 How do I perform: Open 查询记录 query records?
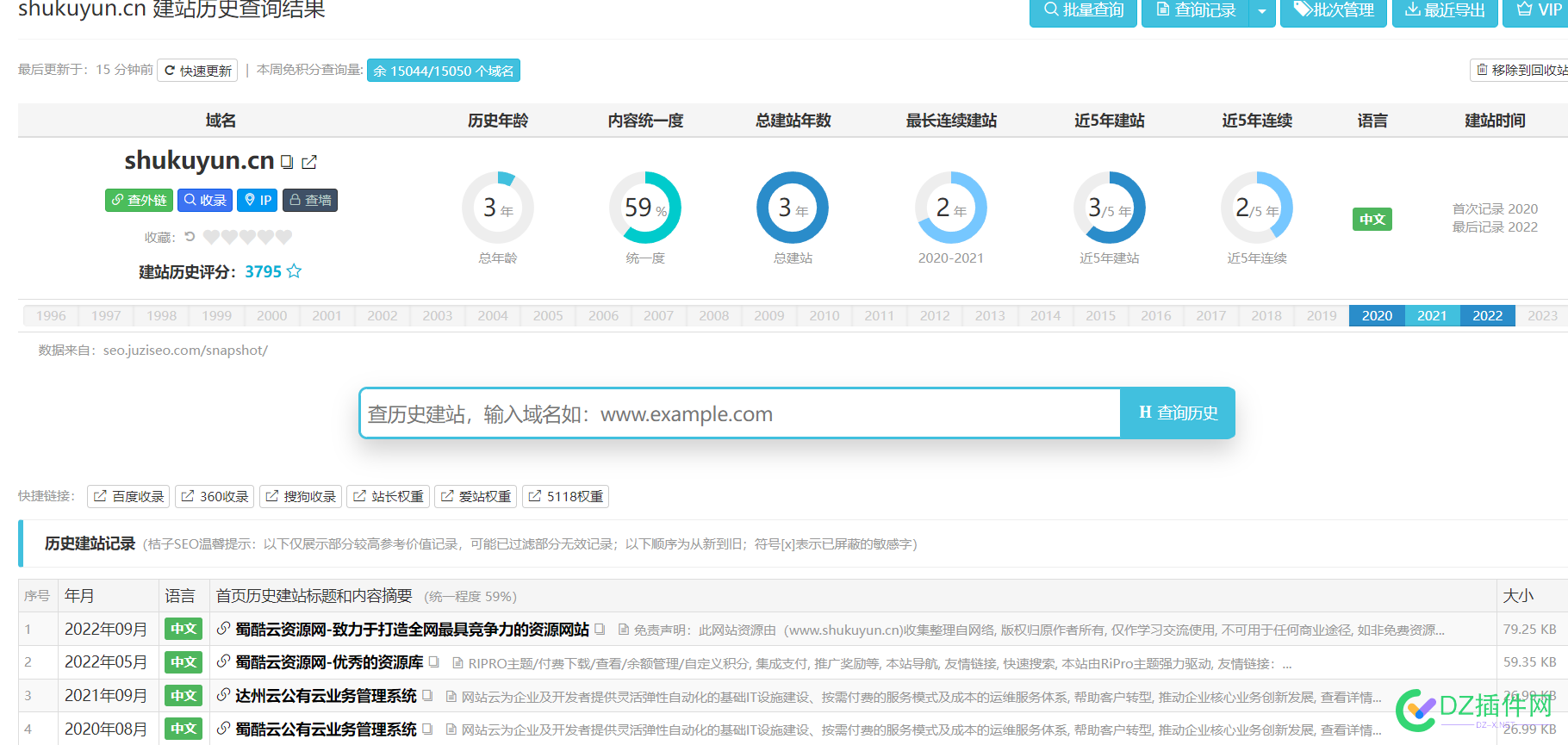(x=1195, y=10)
